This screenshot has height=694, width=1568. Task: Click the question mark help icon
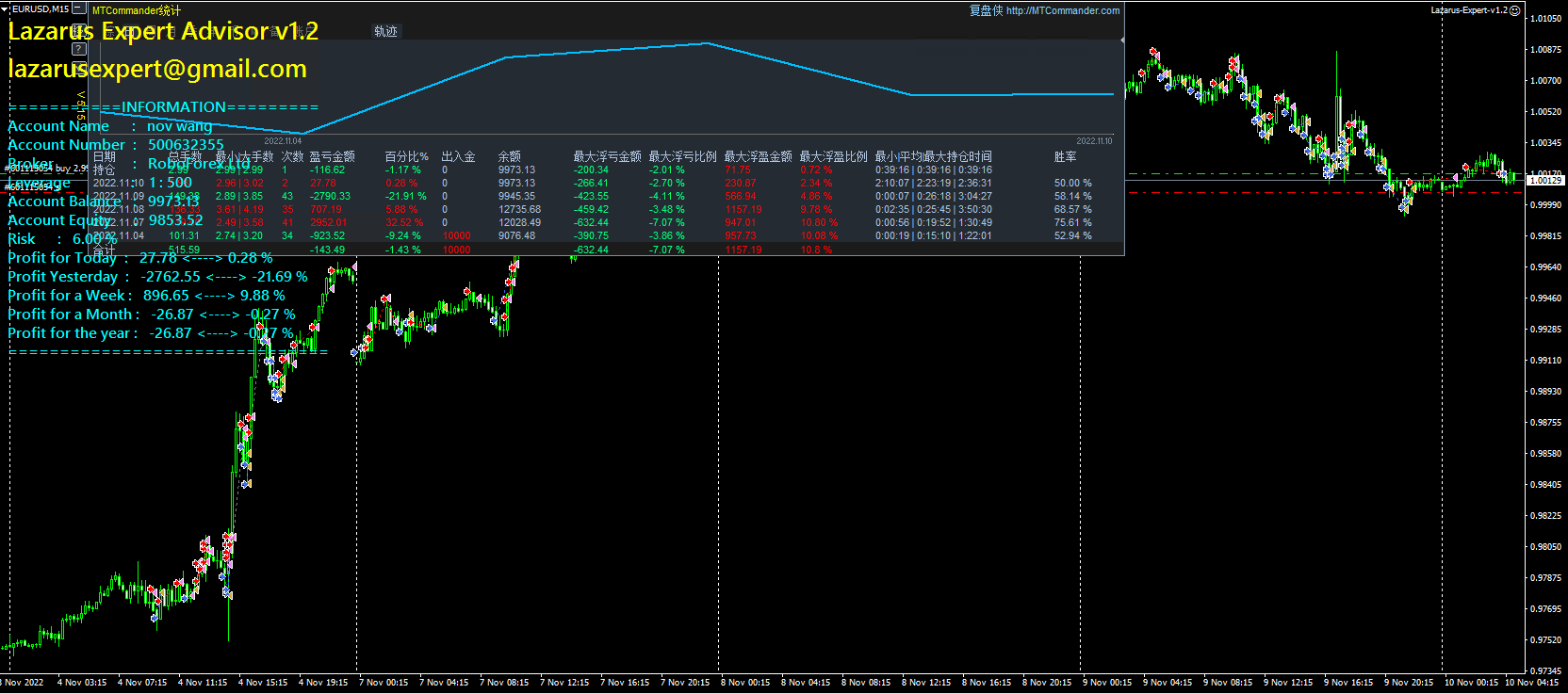click(79, 49)
